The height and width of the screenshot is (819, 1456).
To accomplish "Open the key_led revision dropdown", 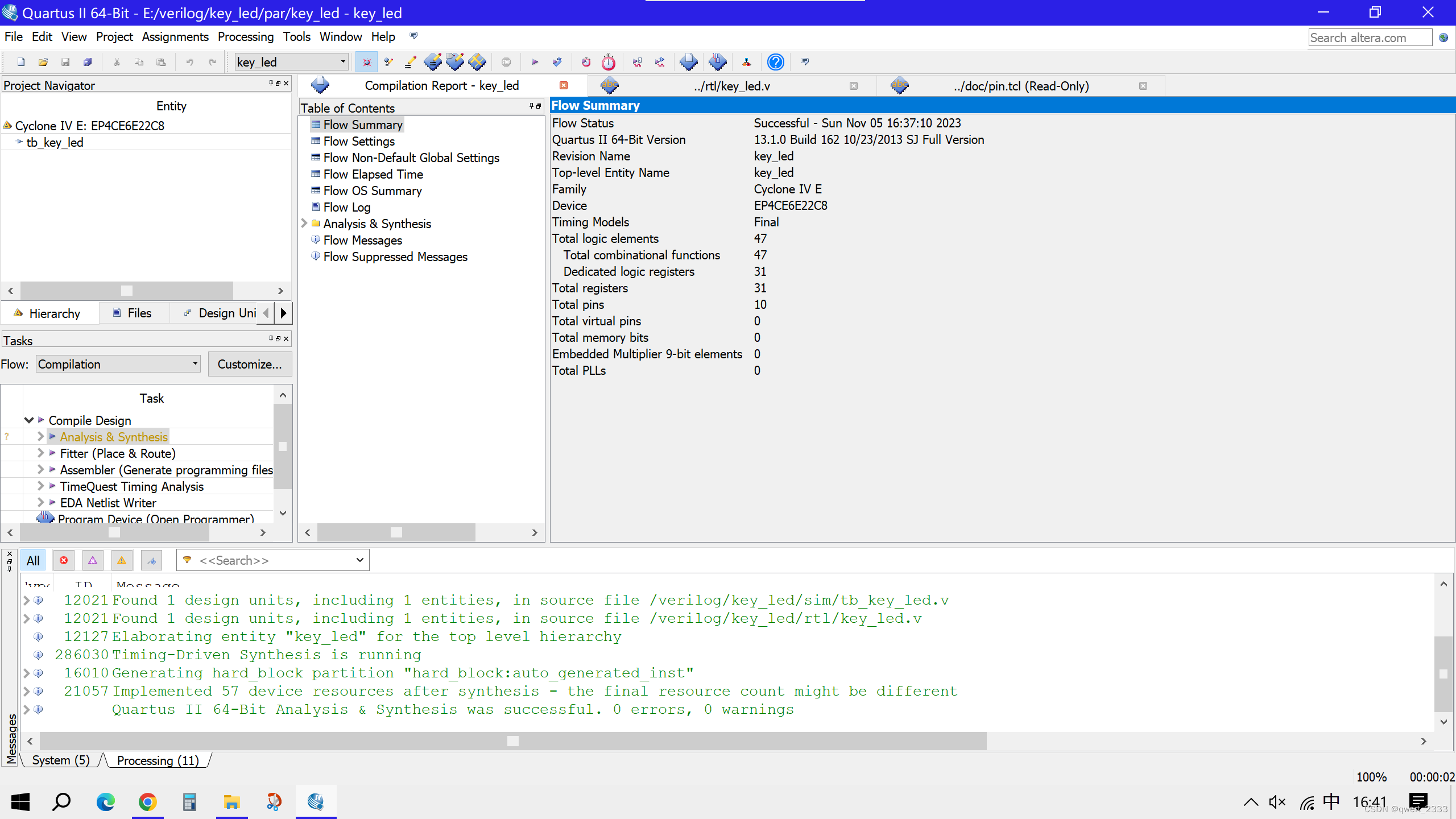I will pyautogui.click(x=291, y=62).
